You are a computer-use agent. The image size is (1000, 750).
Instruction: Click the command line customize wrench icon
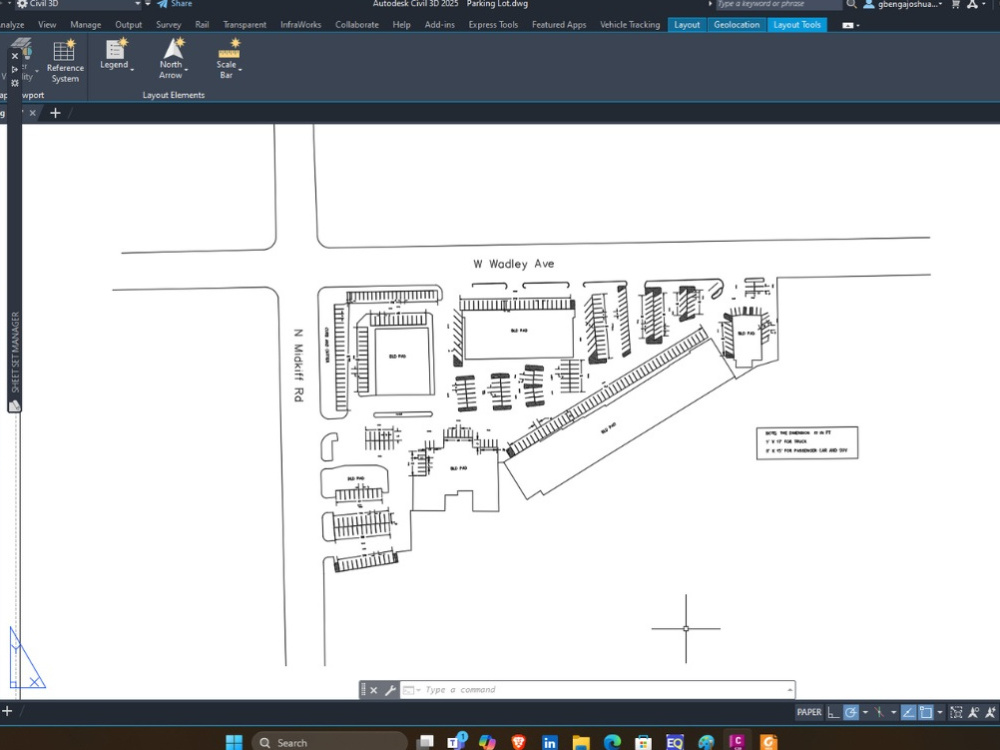[389, 690]
